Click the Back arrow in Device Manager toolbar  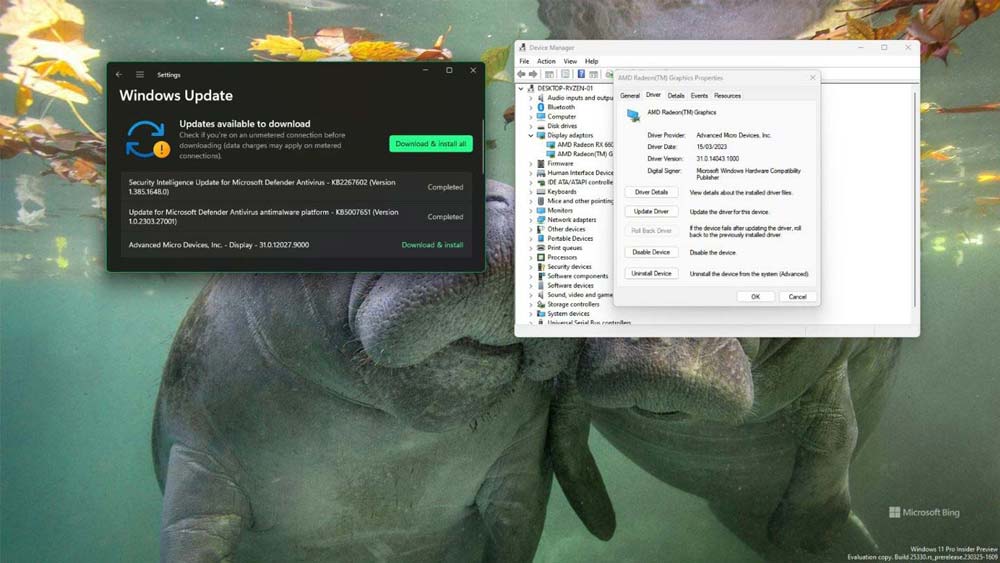pos(522,74)
